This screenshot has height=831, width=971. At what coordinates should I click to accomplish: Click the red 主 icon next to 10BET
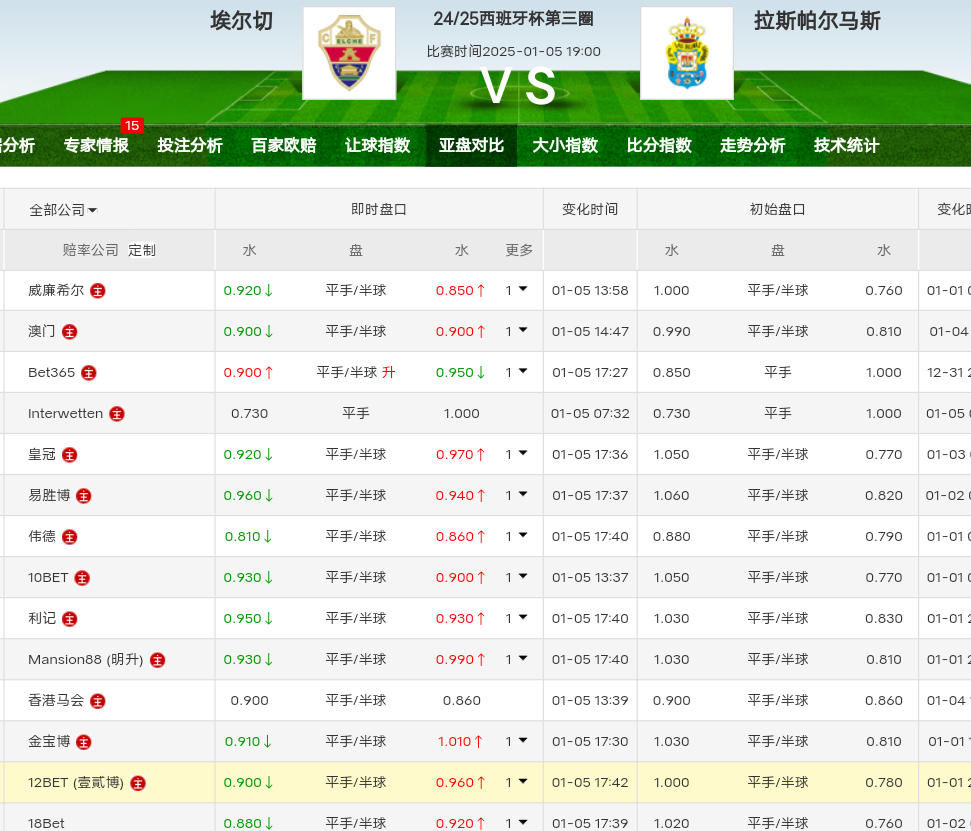[82, 578]
